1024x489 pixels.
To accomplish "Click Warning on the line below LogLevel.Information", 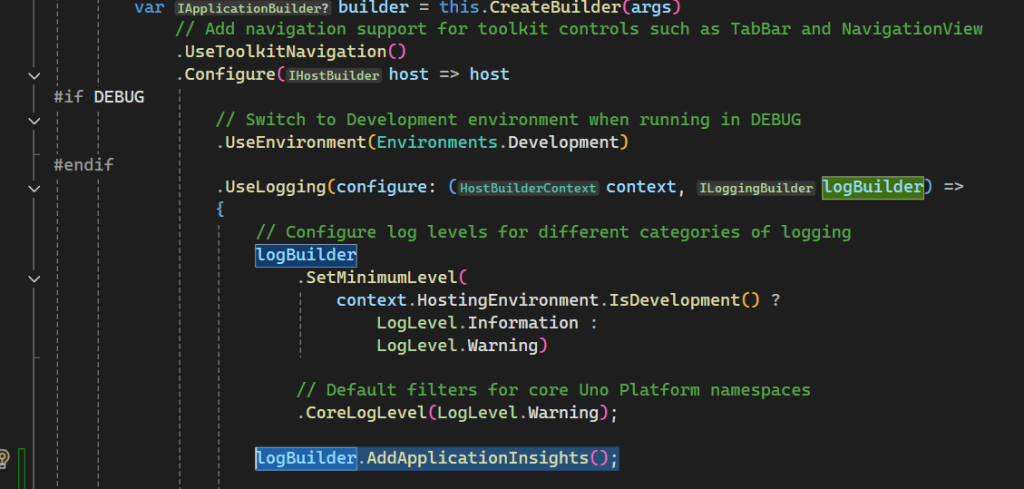I will point(503,345).
